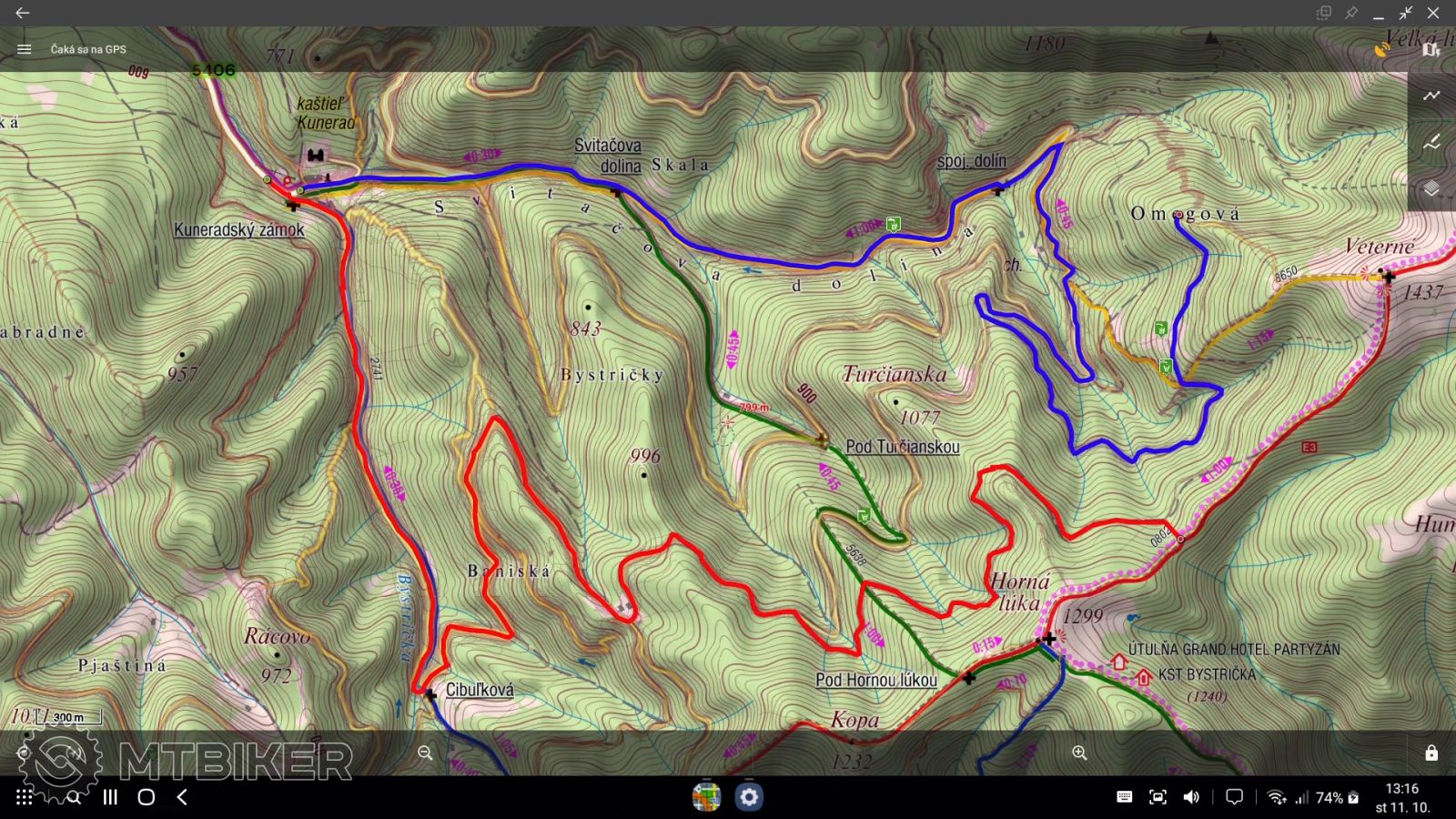This screenshot has height=819, width=1456.
Task: Zoom out the map
Action: coord(425,753)
